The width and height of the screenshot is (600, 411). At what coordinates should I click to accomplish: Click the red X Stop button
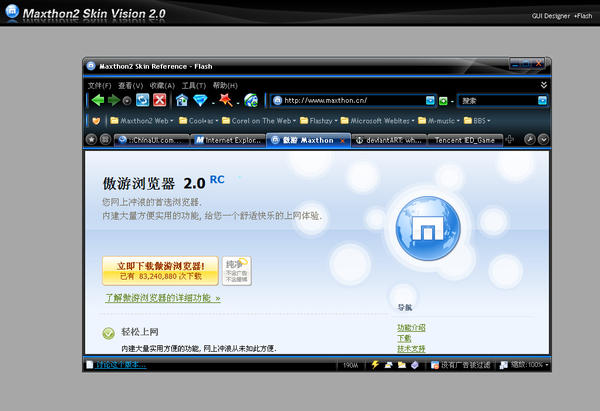point(160,100)
